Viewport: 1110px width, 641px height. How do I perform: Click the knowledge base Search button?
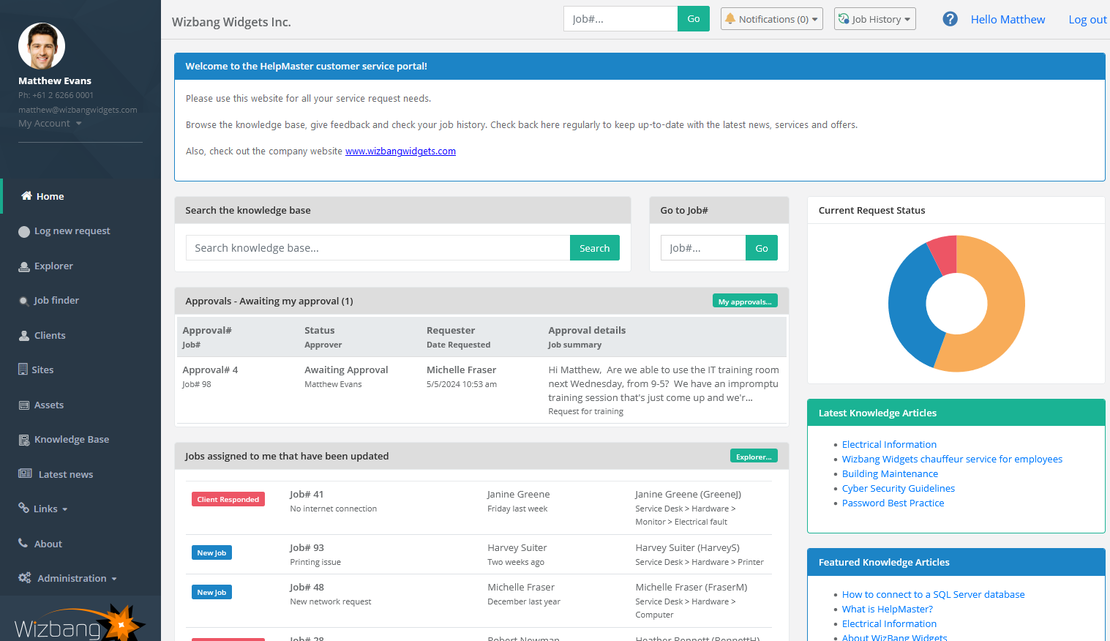coord(595,248)
